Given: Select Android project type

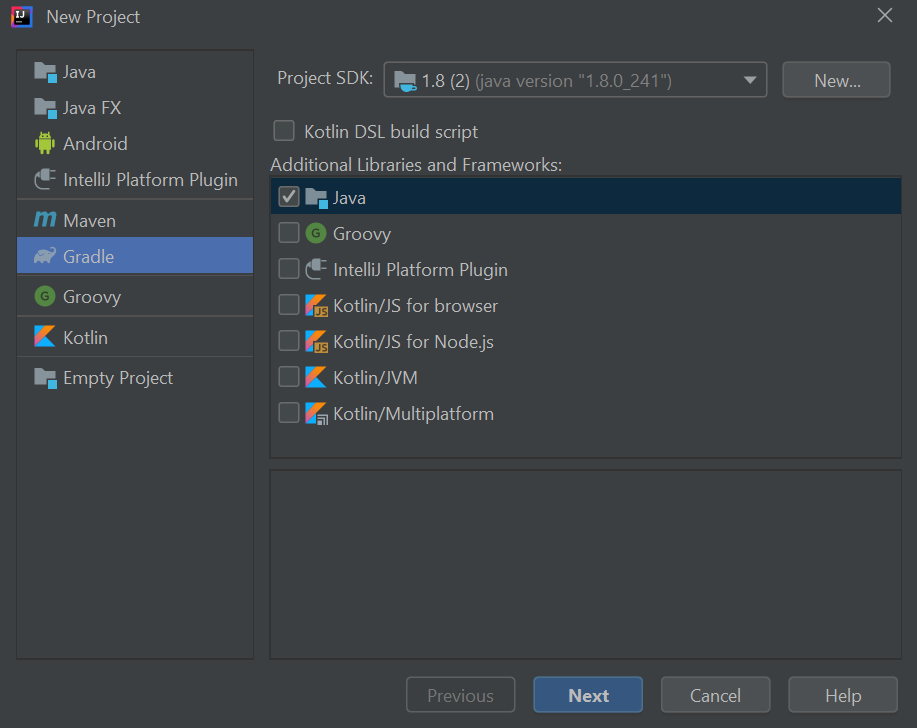Looking at the screenshot, I should click(135, 143).
